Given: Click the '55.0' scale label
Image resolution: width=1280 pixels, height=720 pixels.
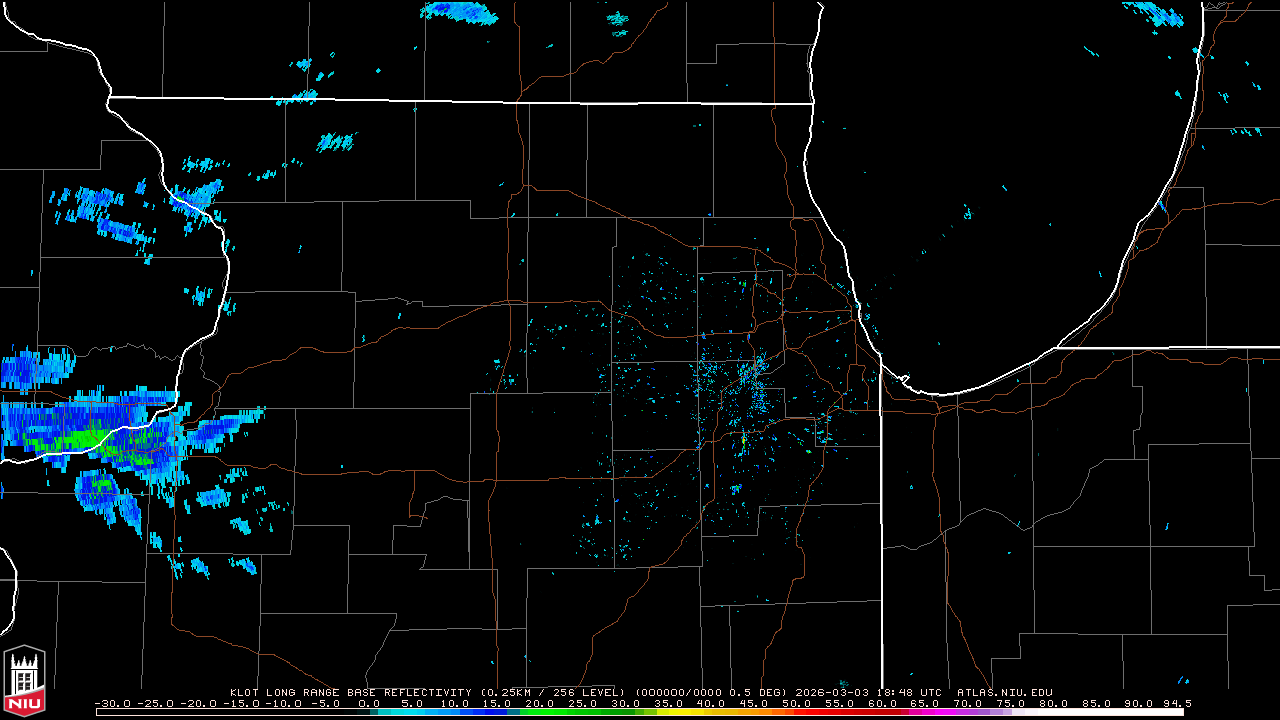Looking at the screenshot, I should tap(841, 703).
